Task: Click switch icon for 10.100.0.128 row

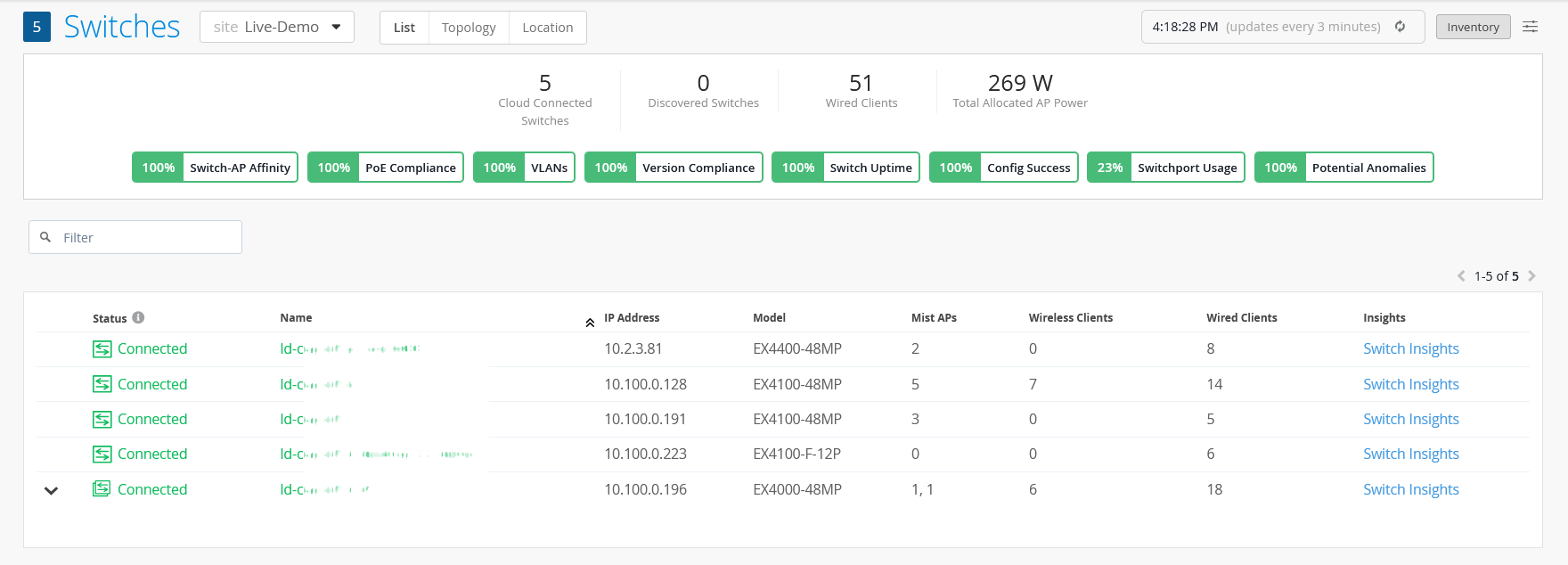Action: pos(102,384)
